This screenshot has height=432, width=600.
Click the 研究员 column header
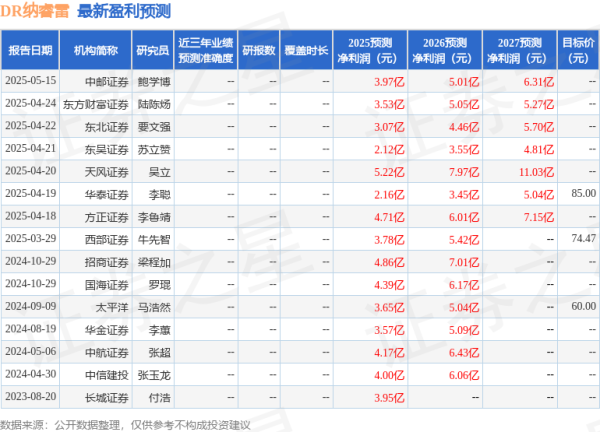(x=151, y=49)
